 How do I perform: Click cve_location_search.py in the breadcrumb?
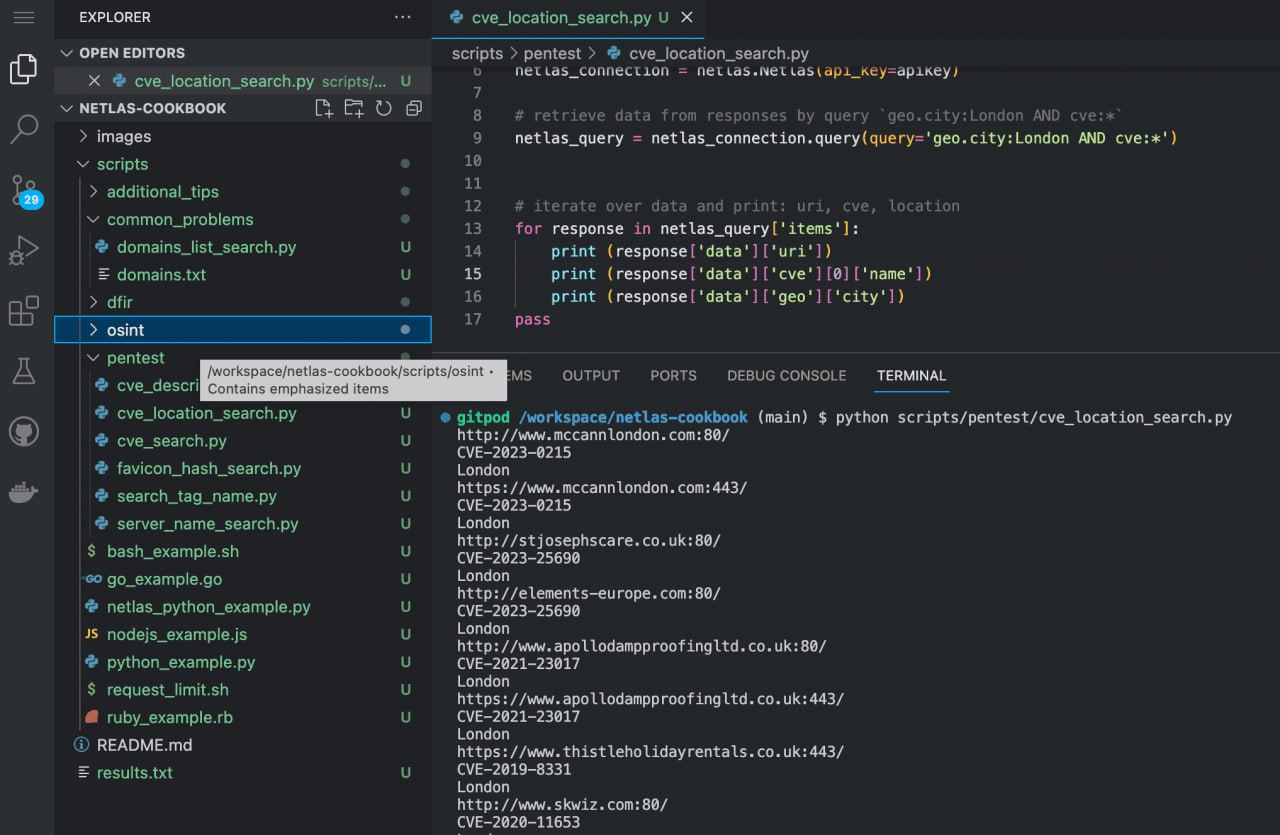click(x=719, y=53)
